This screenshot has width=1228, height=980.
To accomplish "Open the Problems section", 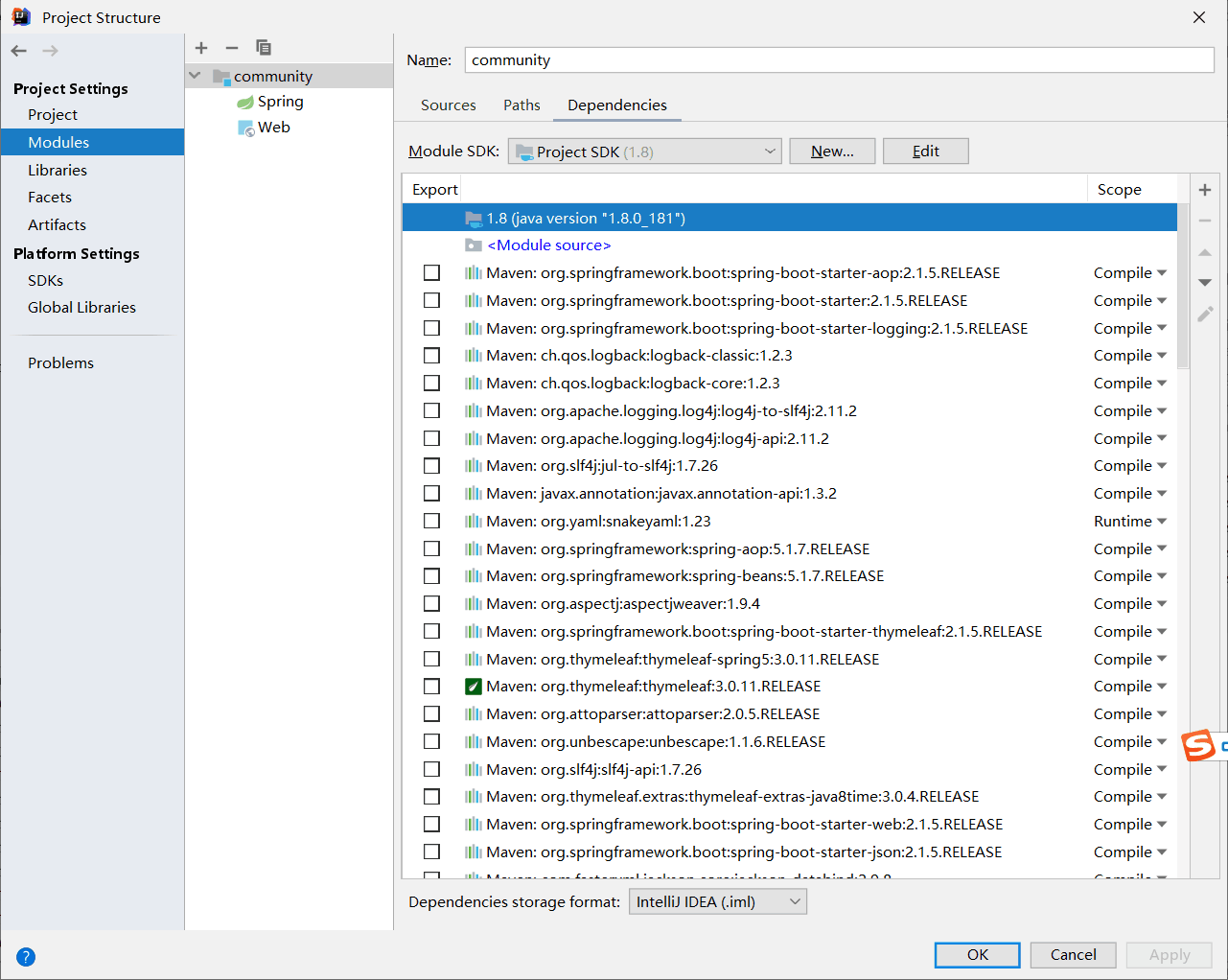I will tap(60, 363).
